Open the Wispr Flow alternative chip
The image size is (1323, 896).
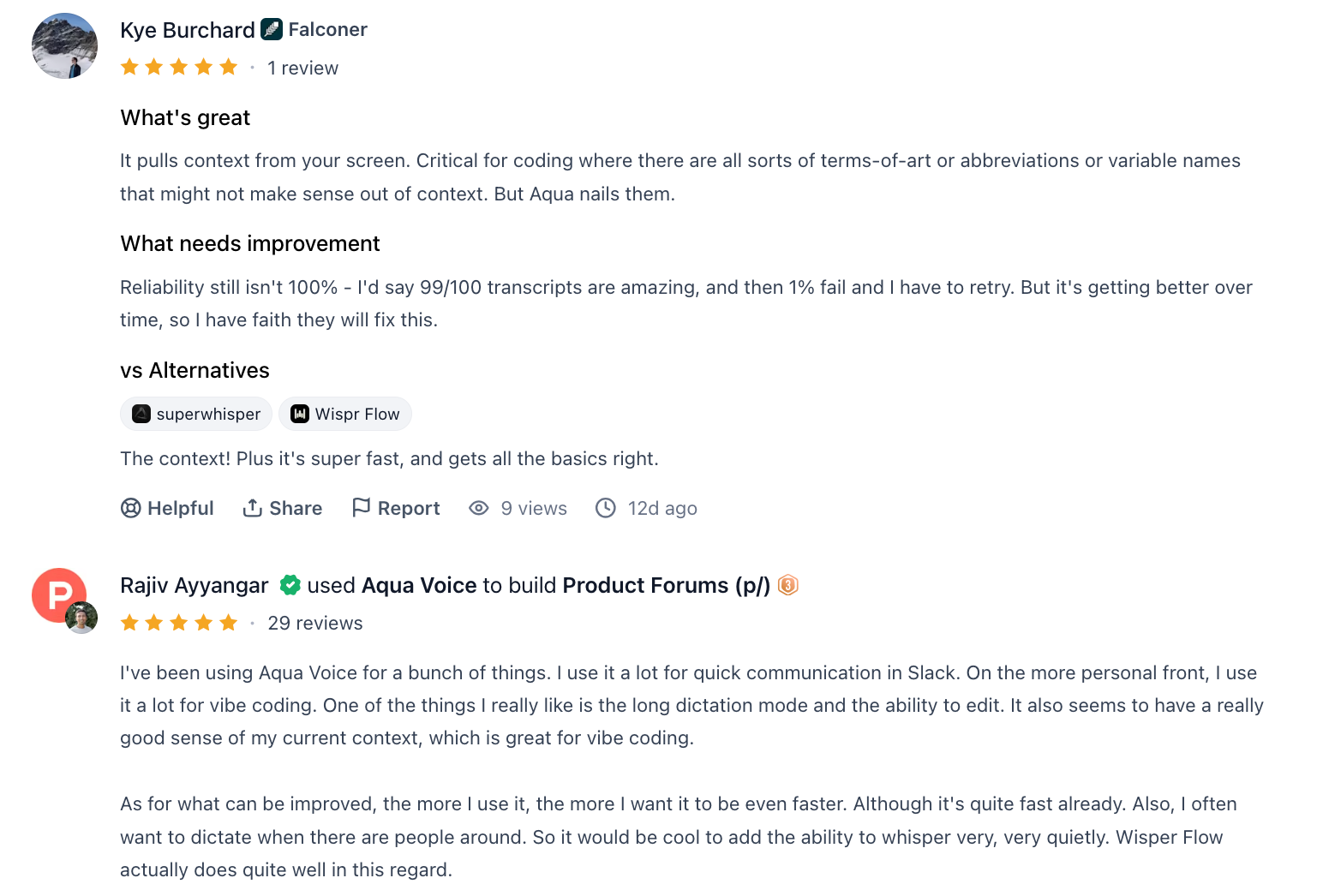coord(344,414)
